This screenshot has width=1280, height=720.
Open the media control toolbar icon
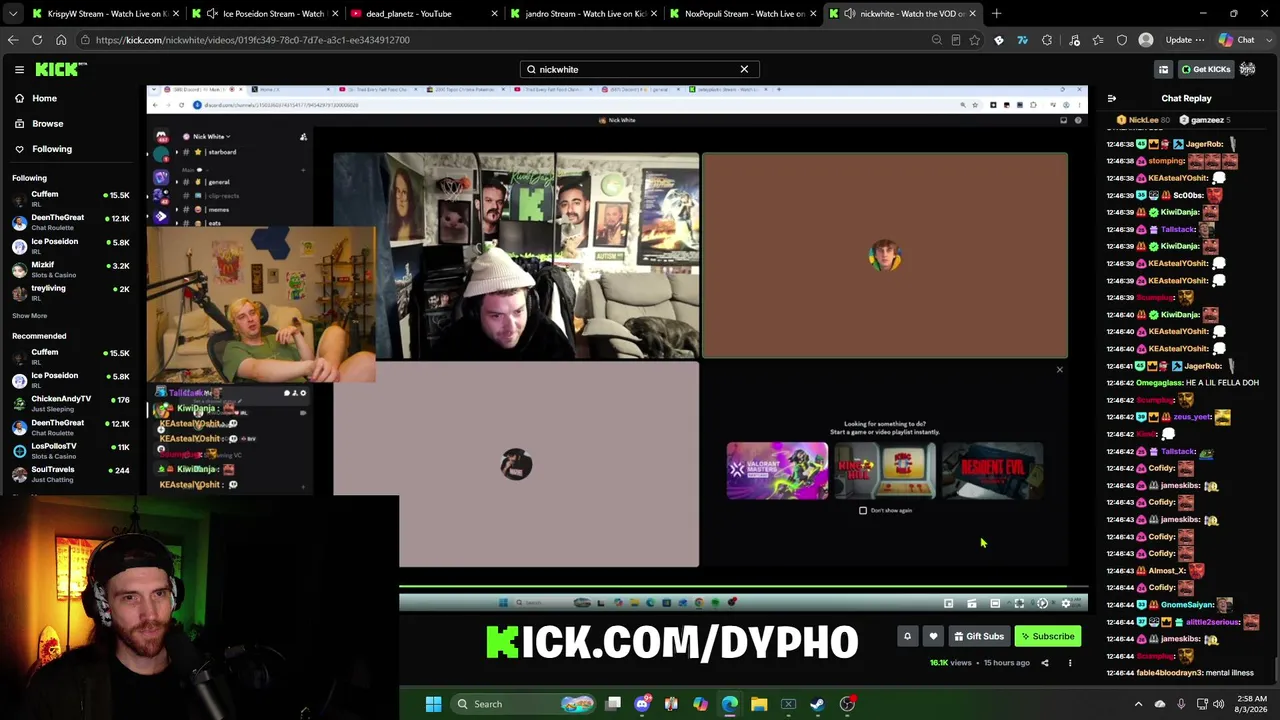point(1074,40)
